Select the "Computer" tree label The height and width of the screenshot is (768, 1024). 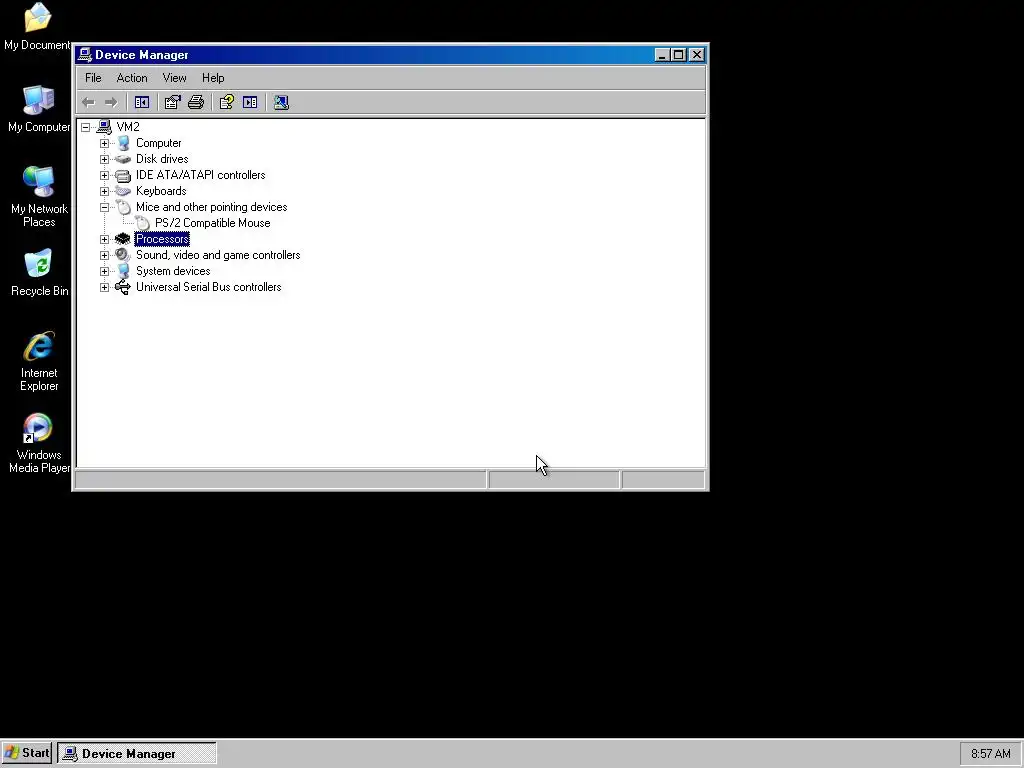[x=159, y=143]
